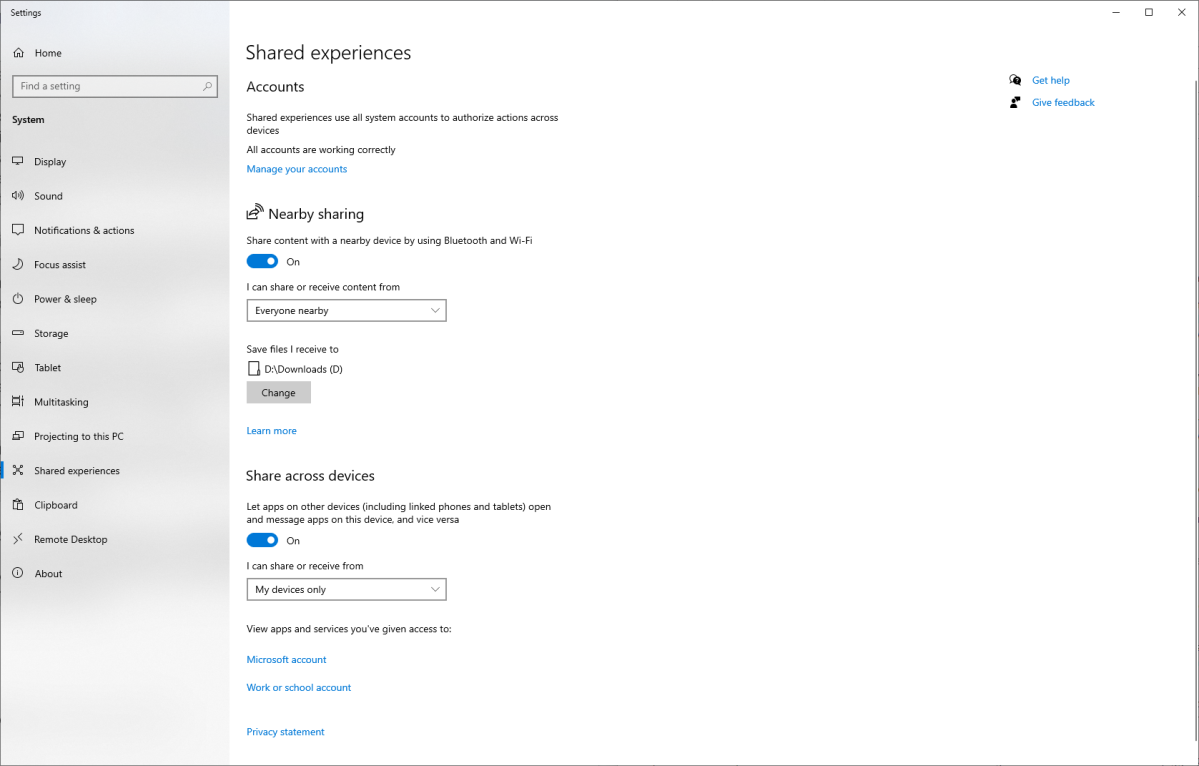Click the Nearby sharing heading icon
The height and width of the screenshot is (766, 1199).
click(255, 212)
